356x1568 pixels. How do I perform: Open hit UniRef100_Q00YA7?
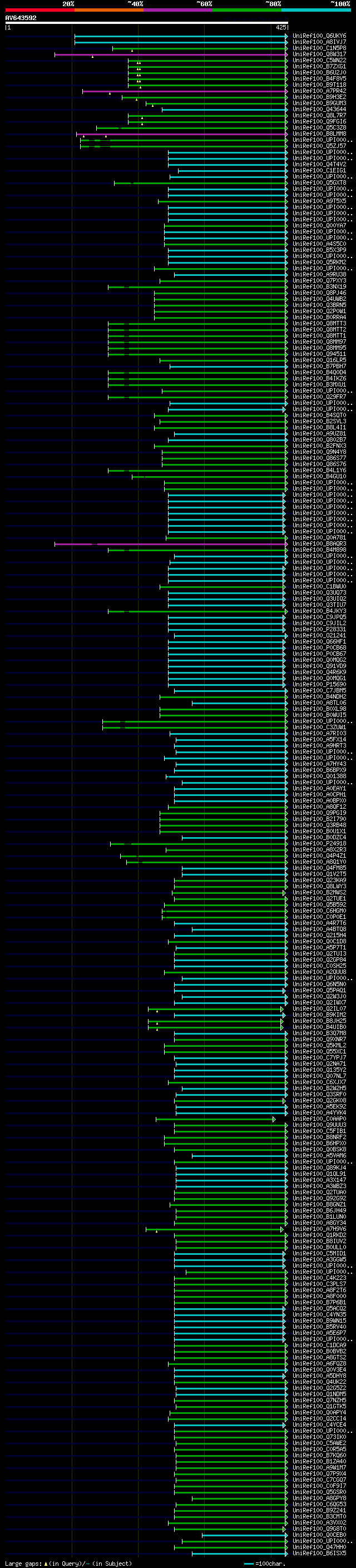coord(319,225)
